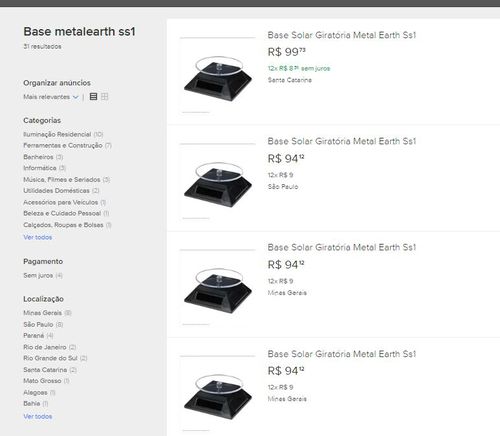The width and height of the screenshot is (500, 436).
Task: Click the R$ 99,73 price
Action: 286,52
